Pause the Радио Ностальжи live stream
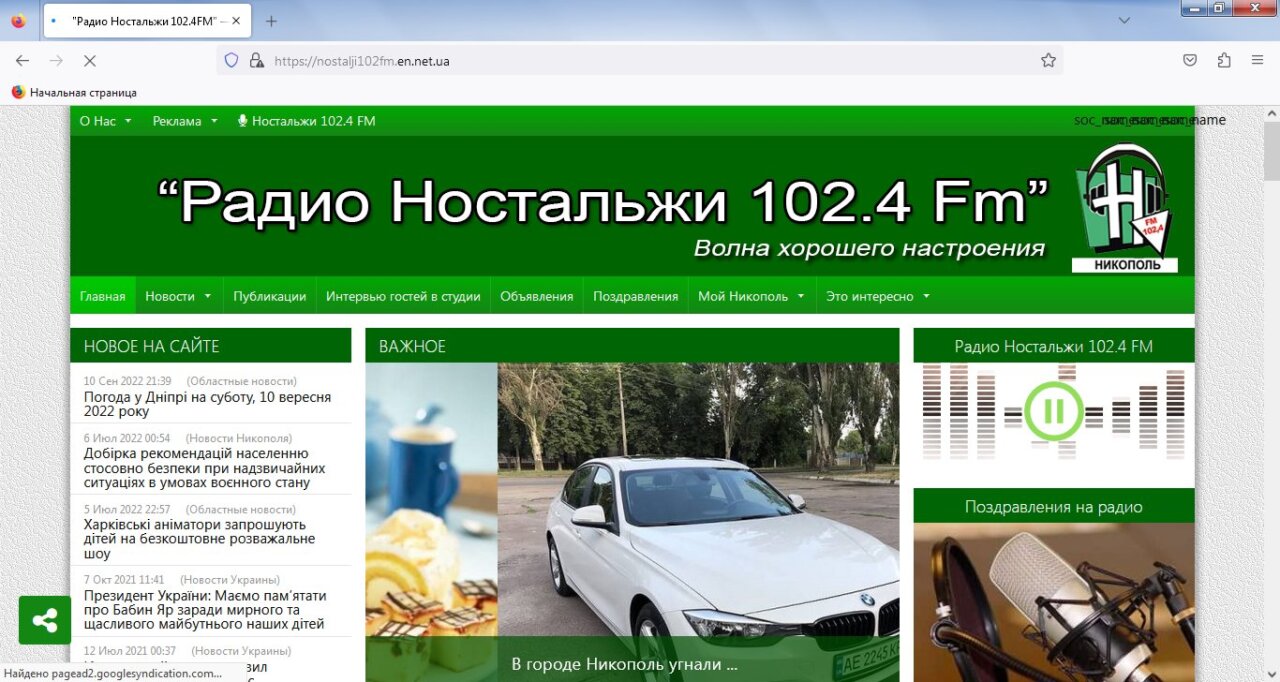The width and height of the screenshot is (1280, 682). tap(1053, 410)
